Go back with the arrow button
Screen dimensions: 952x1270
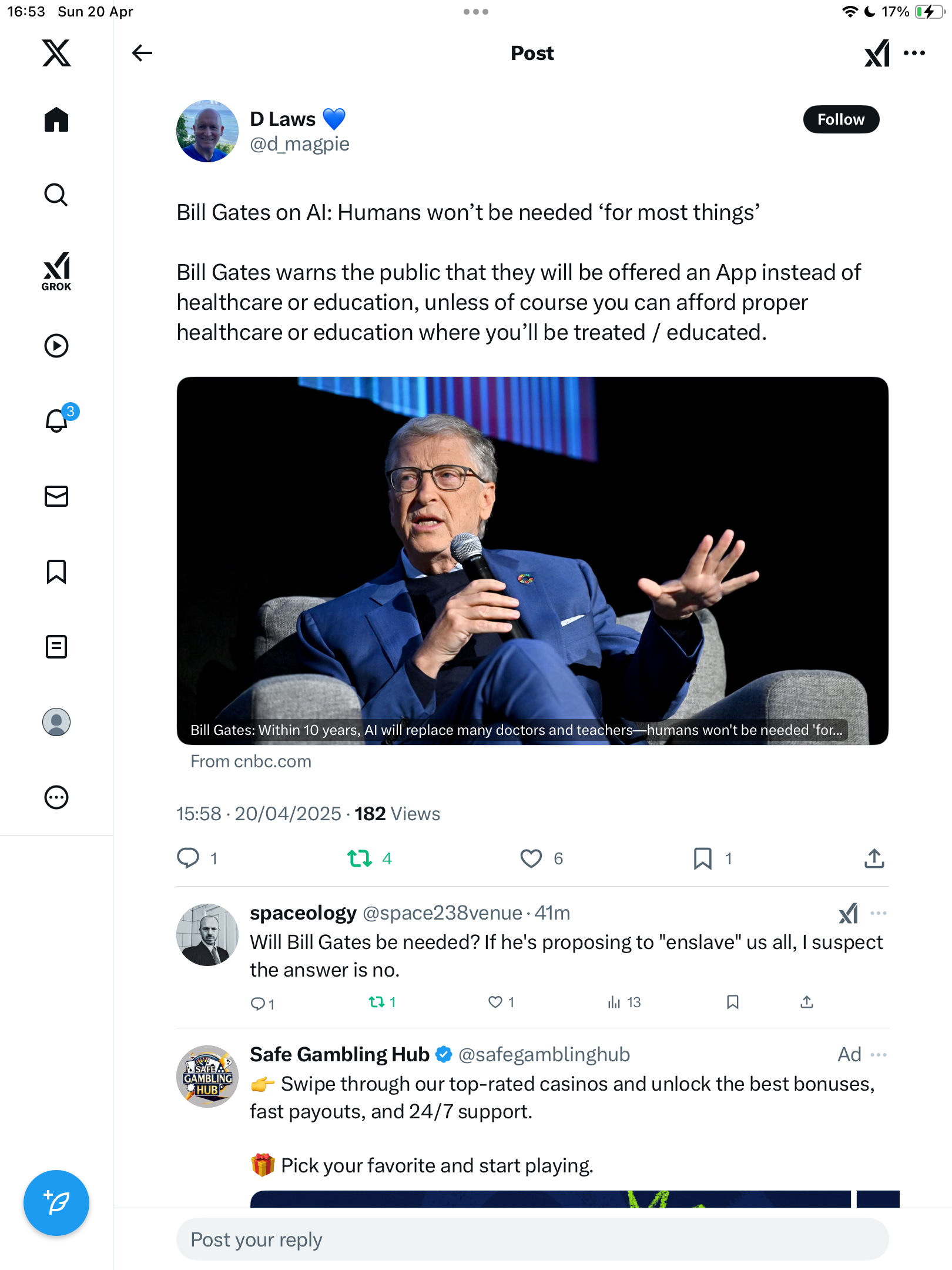tap(142, 53)
